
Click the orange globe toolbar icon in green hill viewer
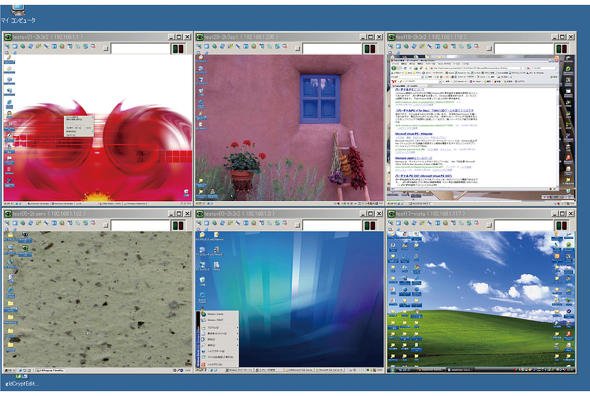click(x=446, y=223)
